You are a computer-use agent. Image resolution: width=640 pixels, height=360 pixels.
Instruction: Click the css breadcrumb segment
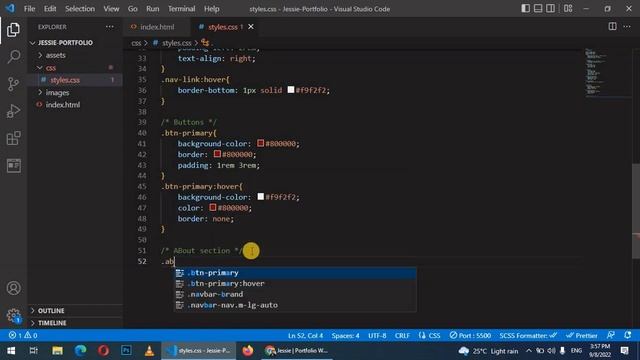[136, 42]
